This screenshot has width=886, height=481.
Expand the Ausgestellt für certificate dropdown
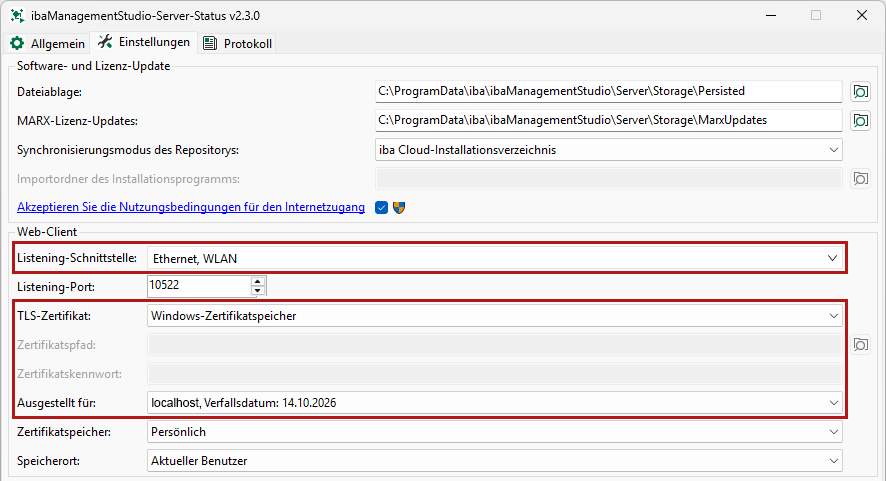(494, 403)
